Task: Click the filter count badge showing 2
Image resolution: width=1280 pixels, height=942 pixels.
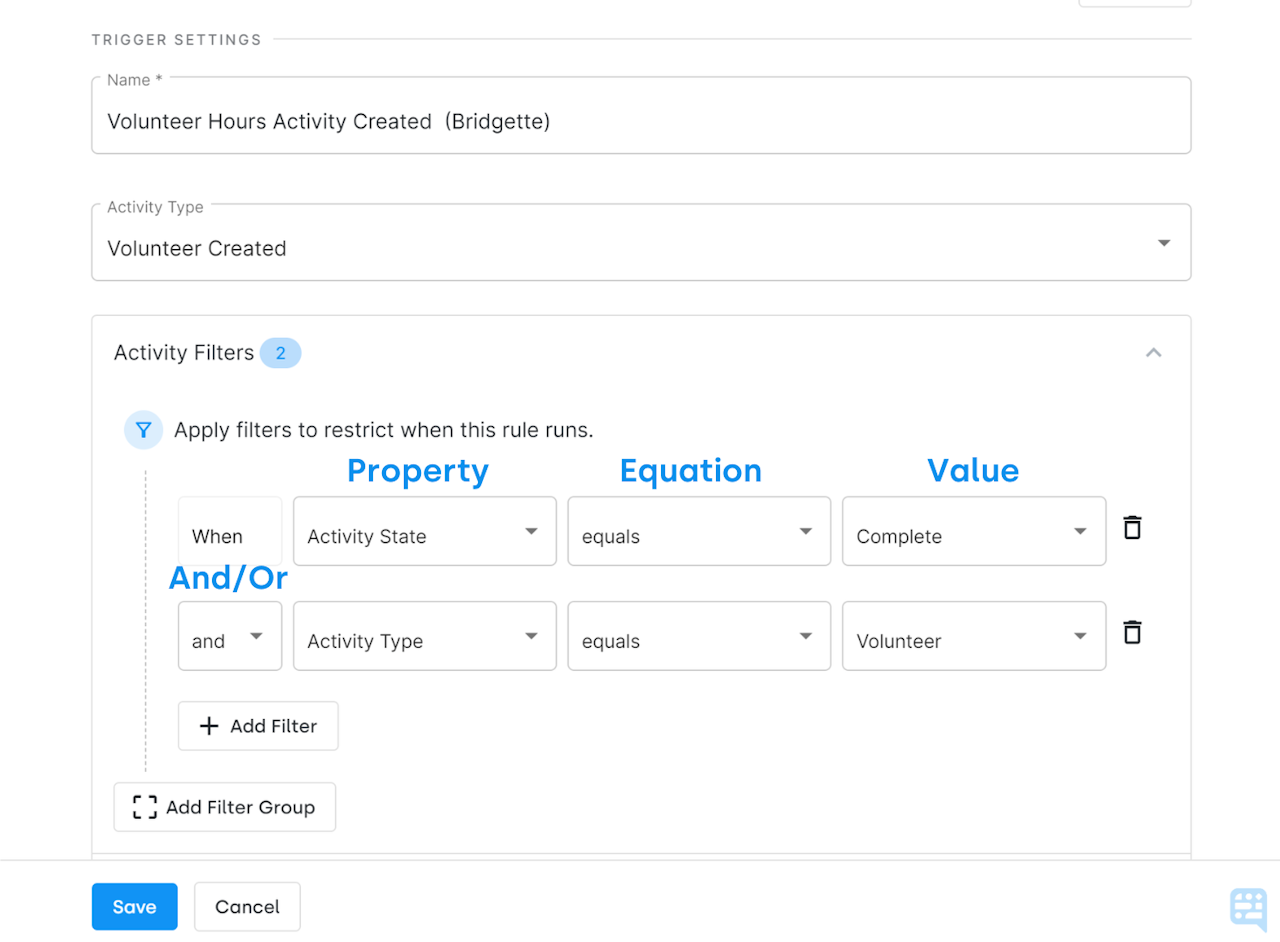Action: tap(280, 352)
